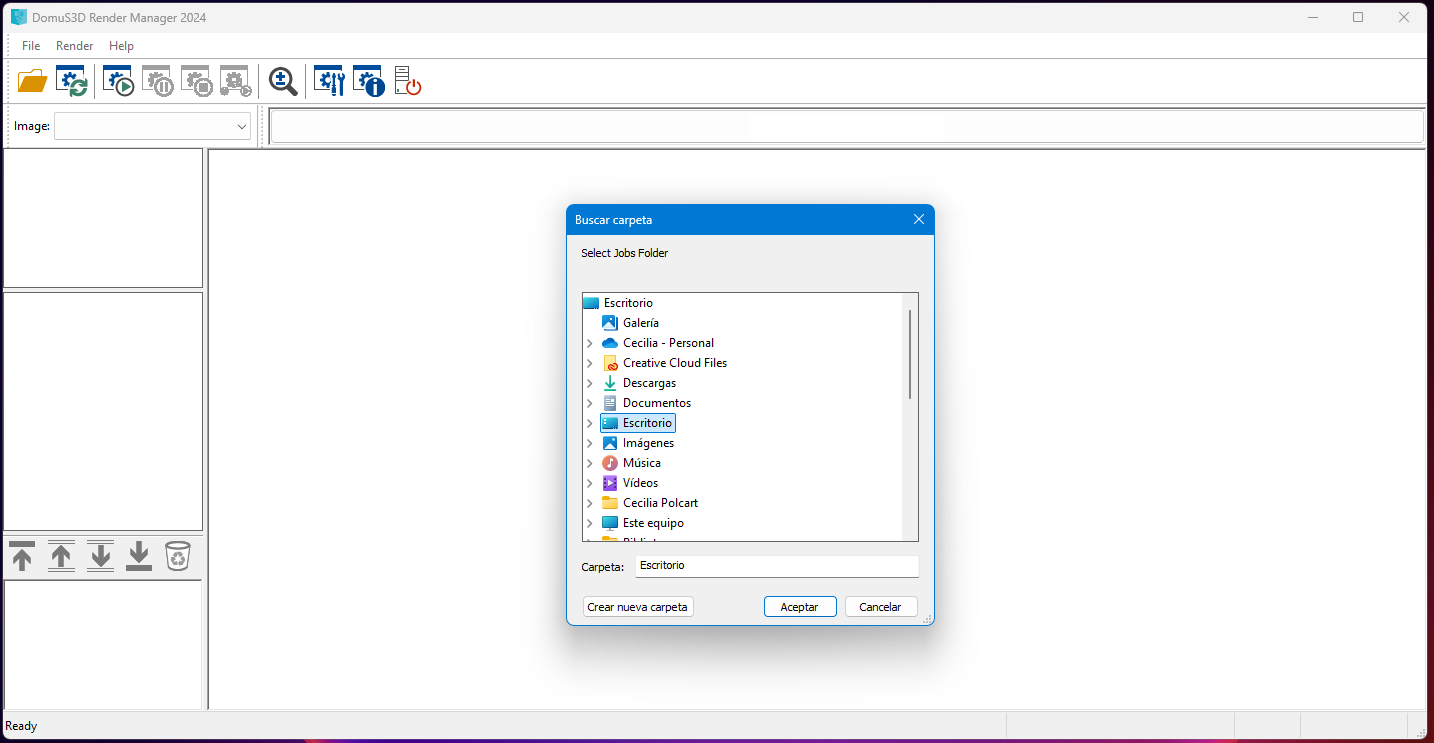Show render job information
The height and width of the screenshot is (743, 1434).
click(x=368, y=81)
